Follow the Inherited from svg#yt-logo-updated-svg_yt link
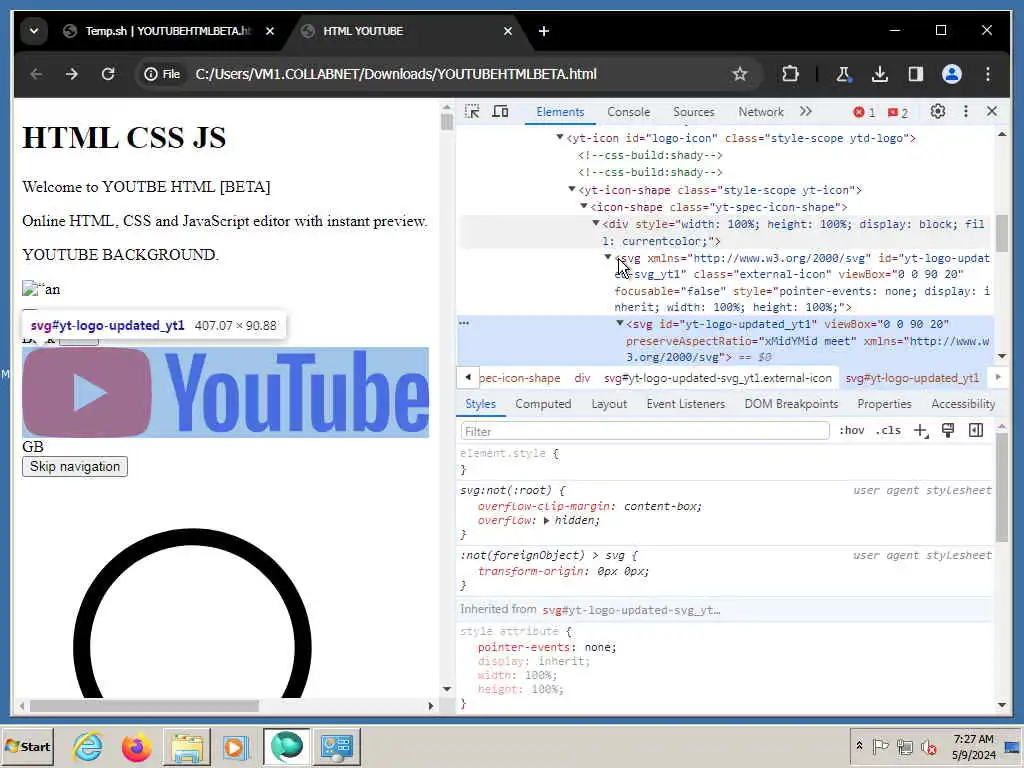The width and height of the screenshot is (1024, 768). click(631, 610)
